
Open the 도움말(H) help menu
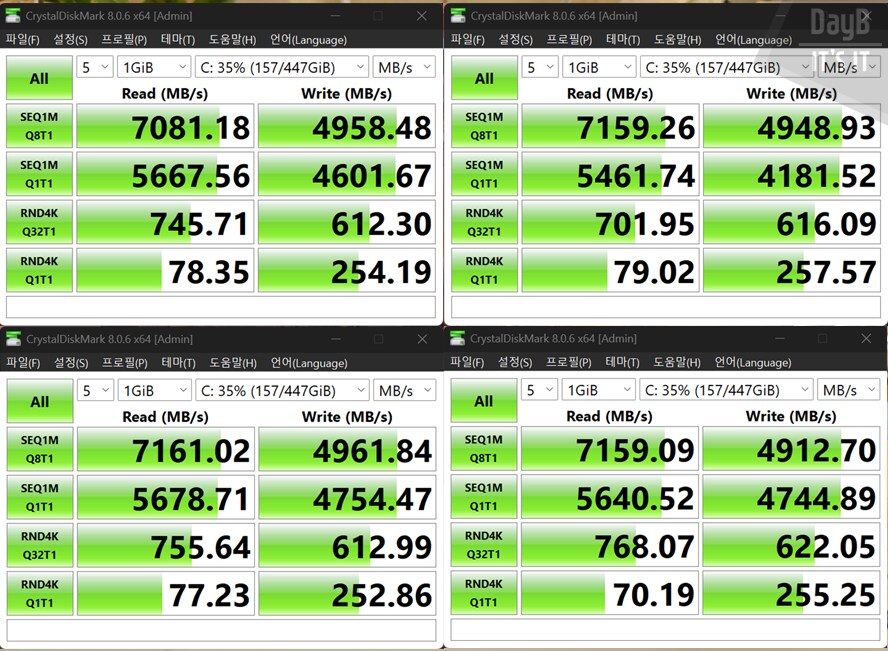(x=231, y=40)
